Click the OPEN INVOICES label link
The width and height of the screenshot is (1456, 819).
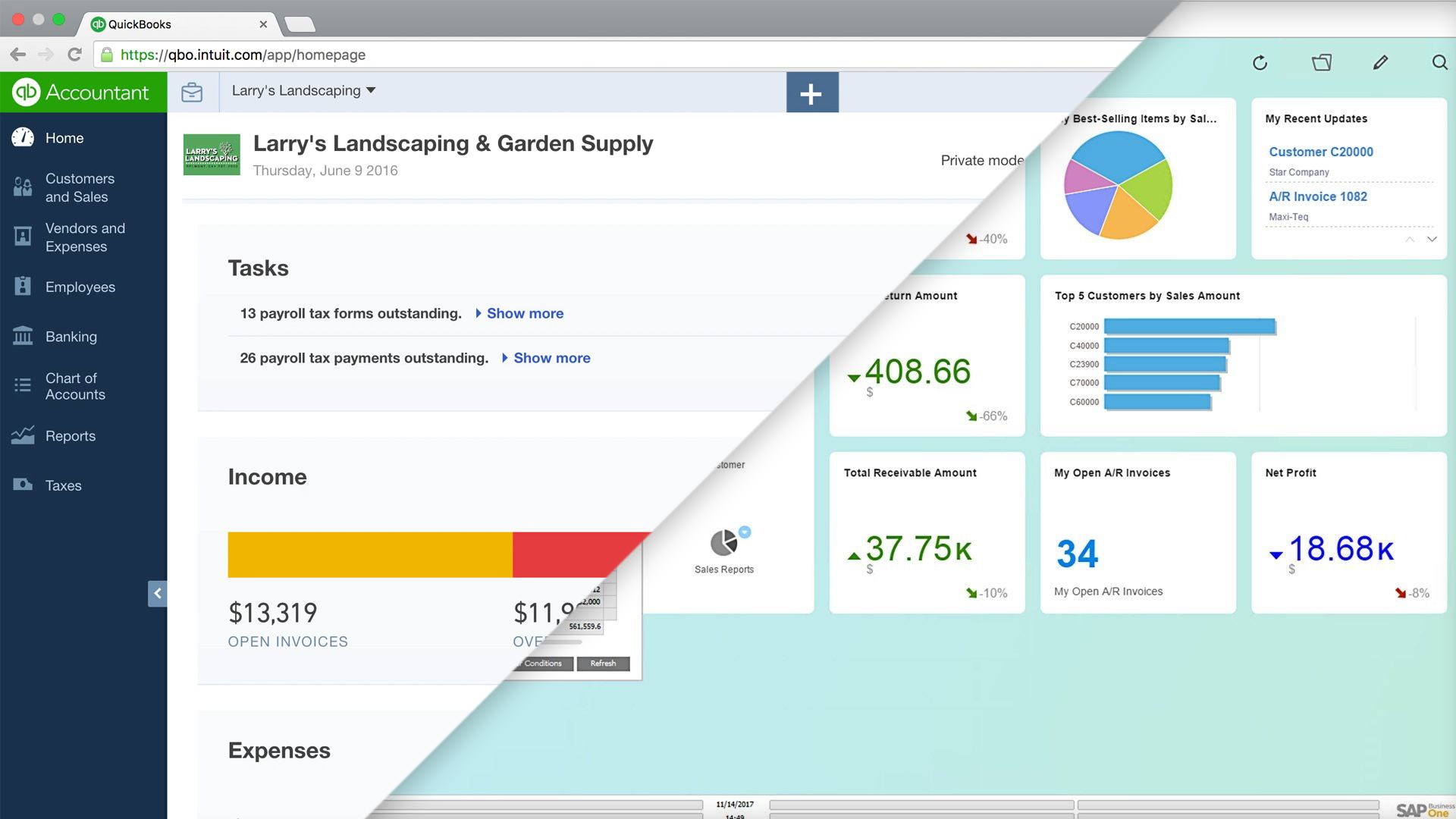[x=288, y=642]
